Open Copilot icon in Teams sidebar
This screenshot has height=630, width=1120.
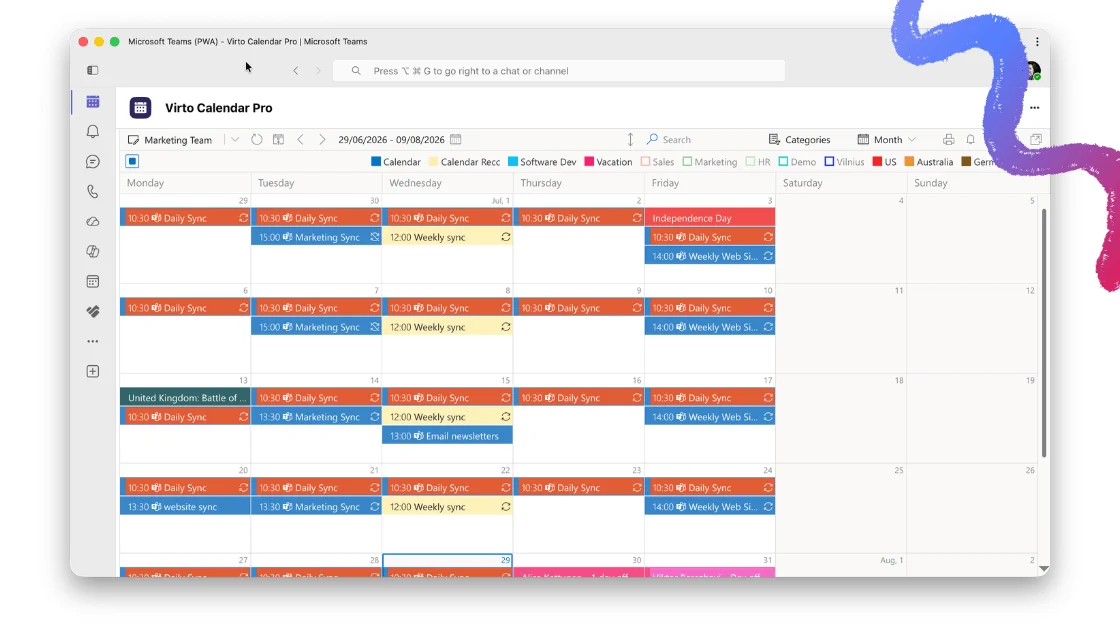93,251
